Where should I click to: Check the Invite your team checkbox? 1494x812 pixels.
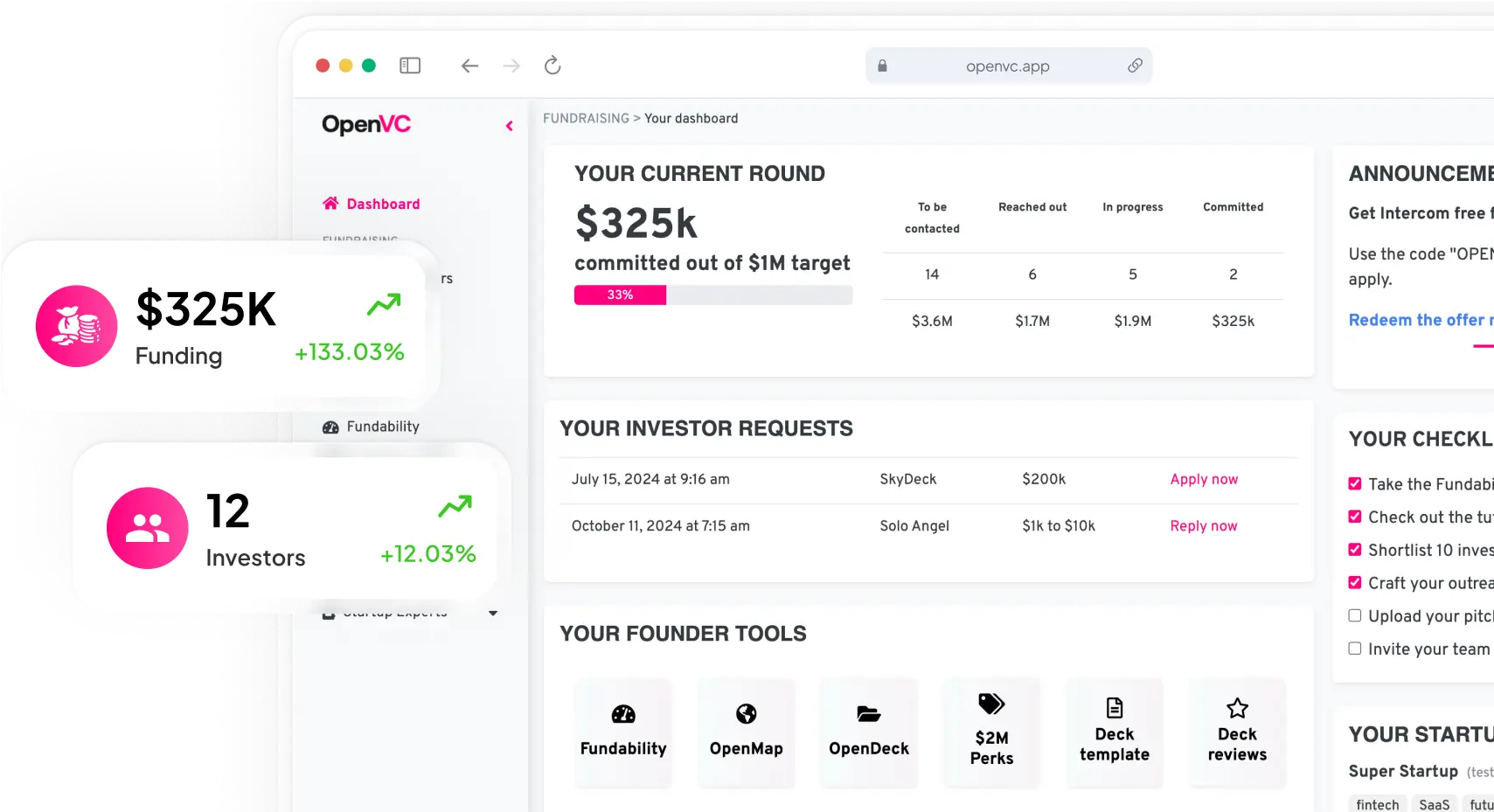[1355, 649]
